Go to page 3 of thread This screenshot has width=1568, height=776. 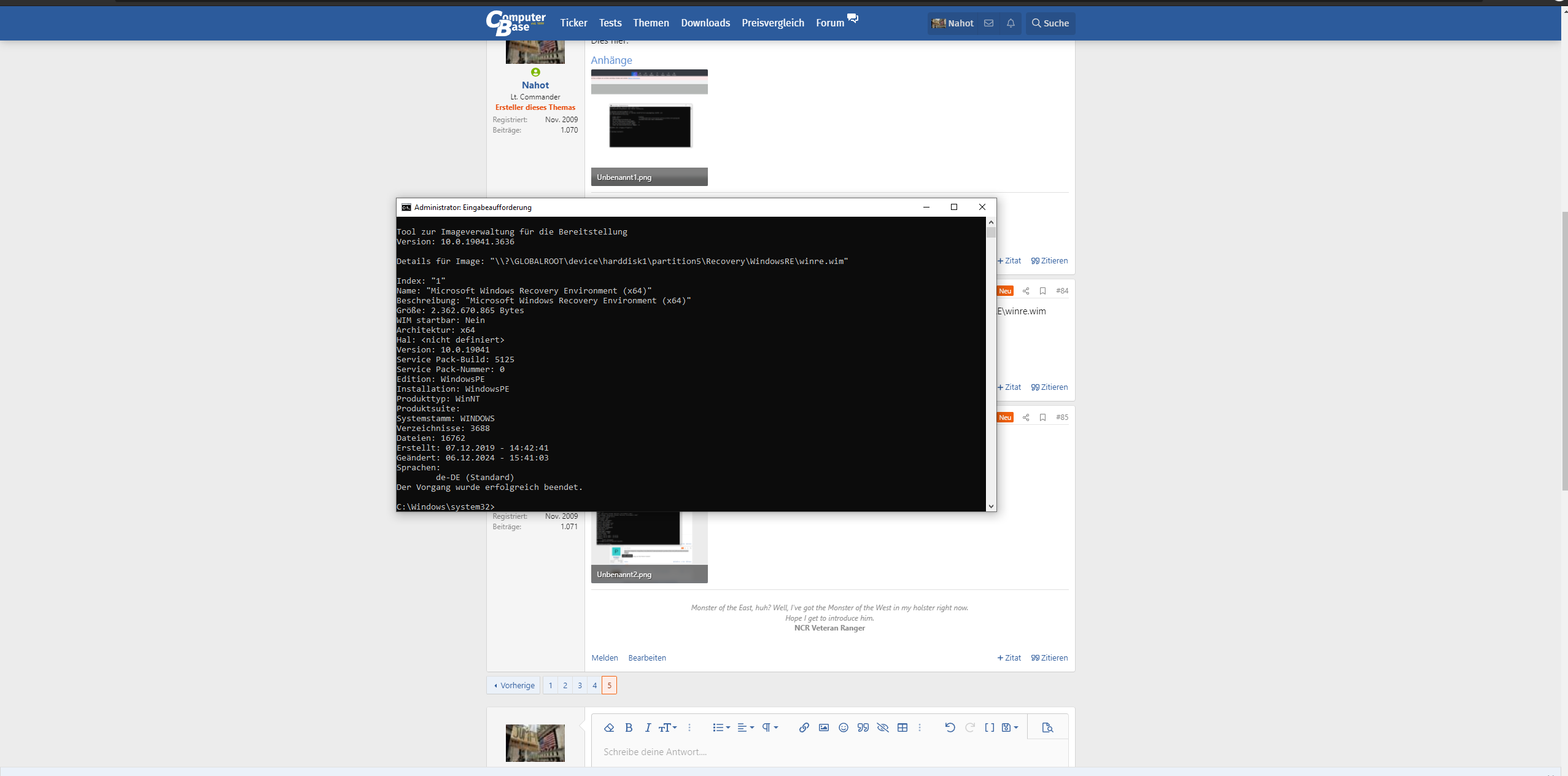click(x=580, y=685)
